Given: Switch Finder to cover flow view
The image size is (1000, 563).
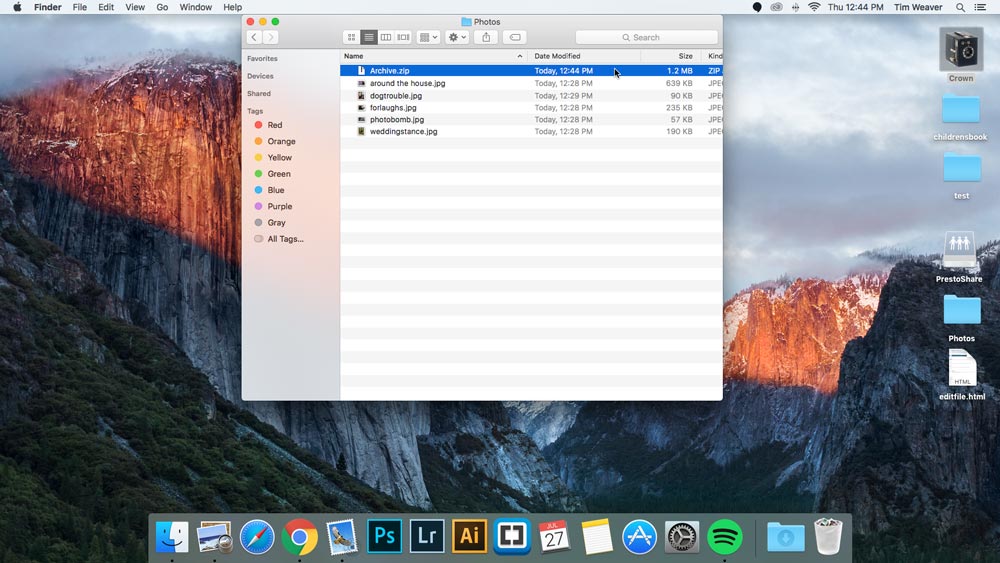Looking at the screenshot, I should coord(403,38).
